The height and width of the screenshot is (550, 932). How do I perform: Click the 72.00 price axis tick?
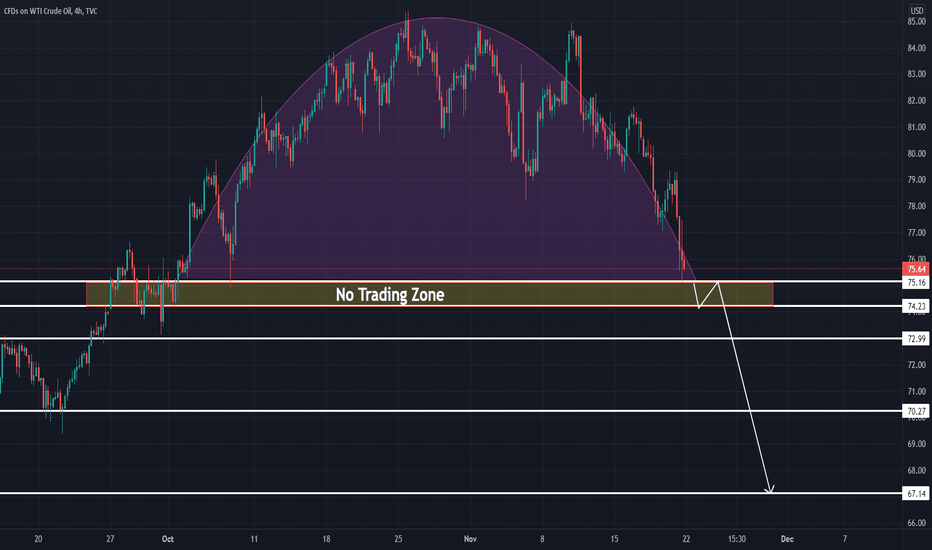(x=916, y=364)
